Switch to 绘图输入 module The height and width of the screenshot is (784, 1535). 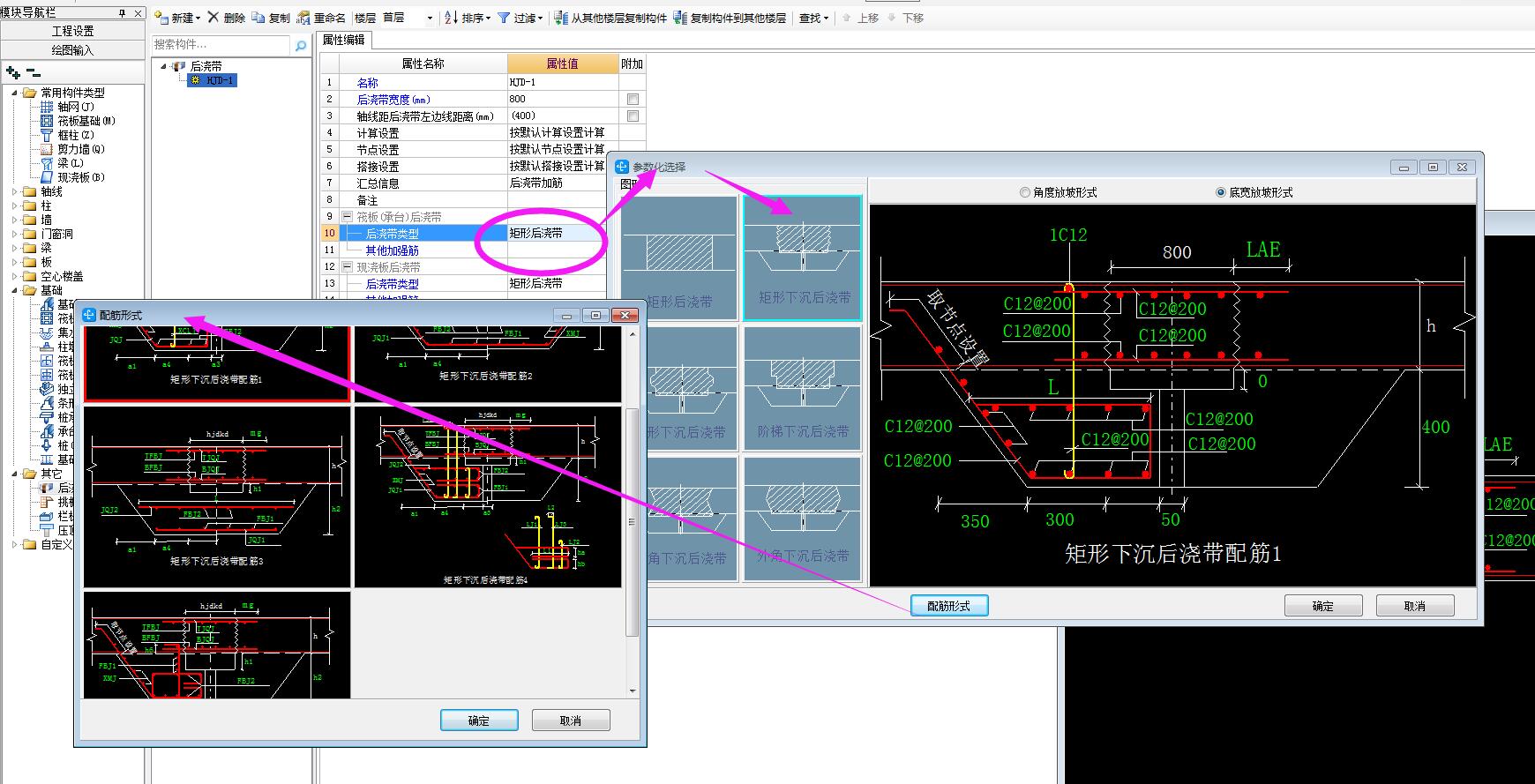(72, 50)
